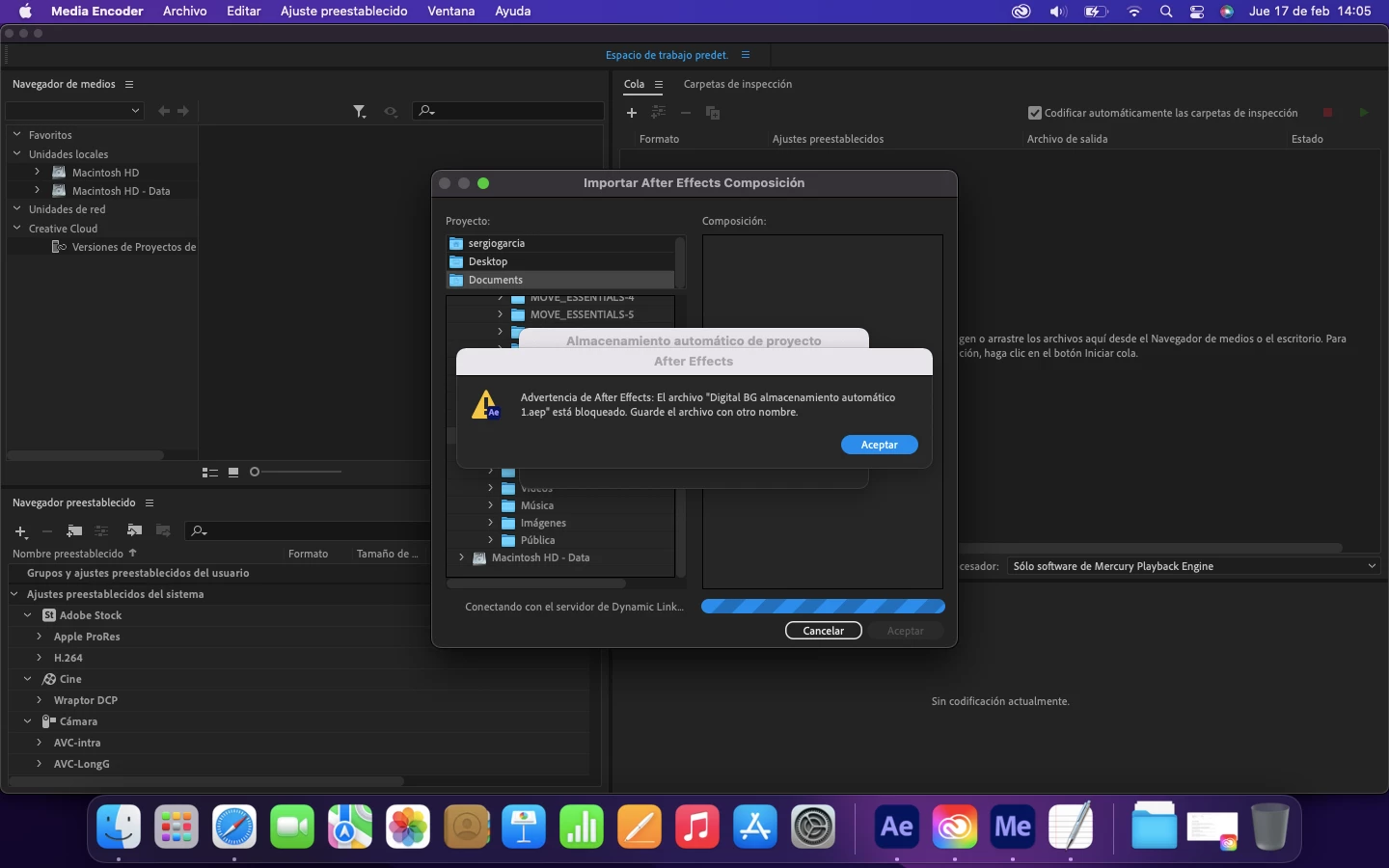Switch media browser to list view
The height and width of the screenshot is (868, 1389).
(x=210, y=473)
